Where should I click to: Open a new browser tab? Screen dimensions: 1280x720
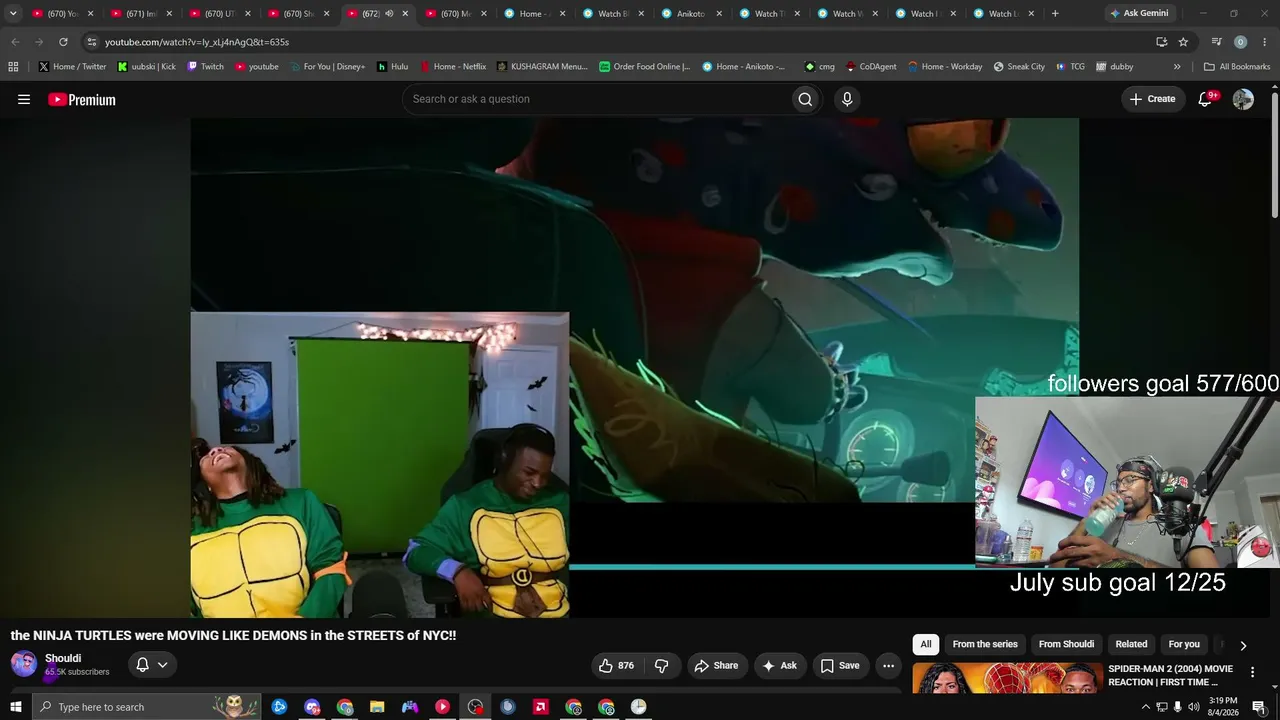click(x=1055, y=14)
